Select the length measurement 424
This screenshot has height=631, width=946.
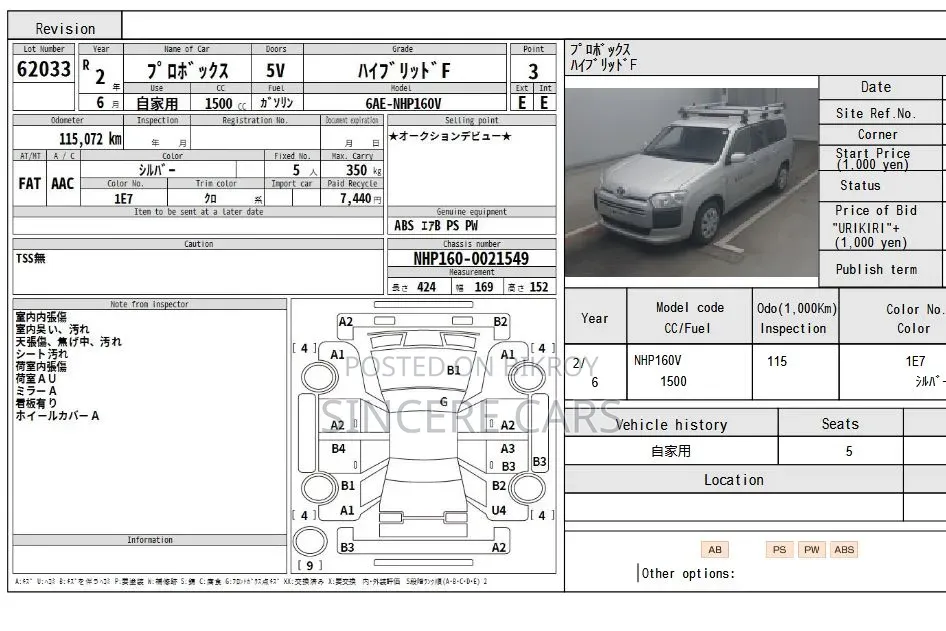pyautogui.click(x=426, y=287)
